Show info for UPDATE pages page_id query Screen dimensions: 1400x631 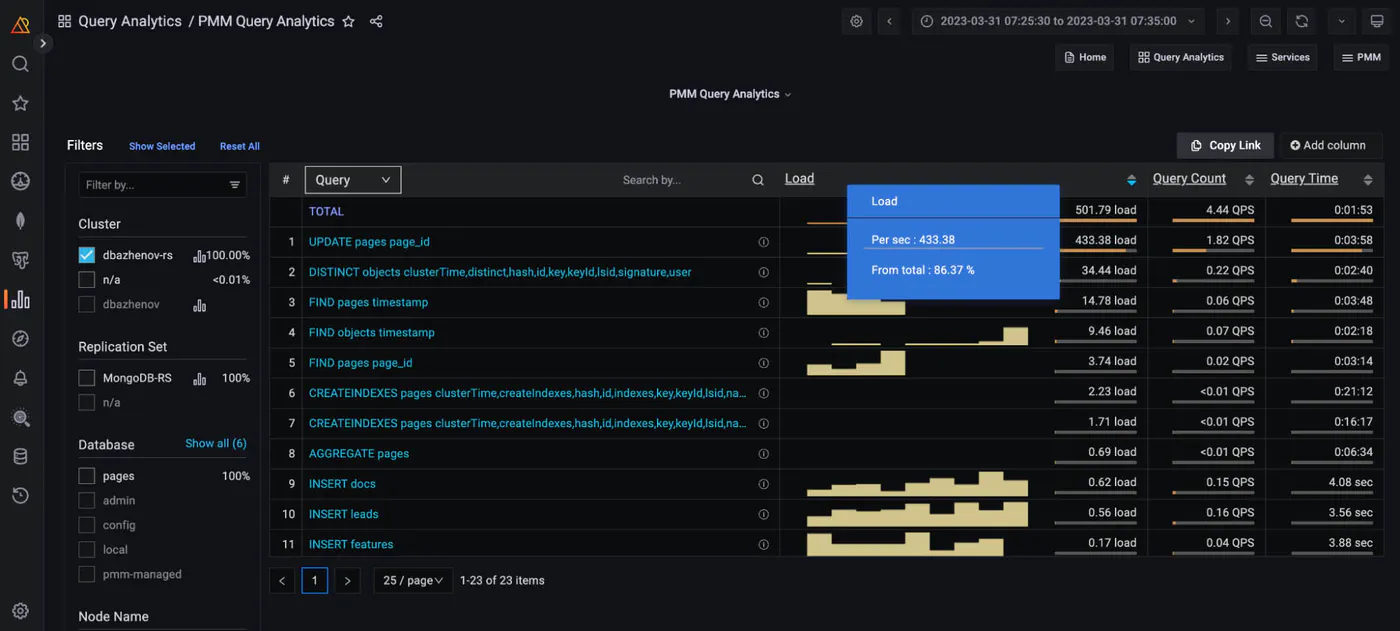click(x=763, y=242)
